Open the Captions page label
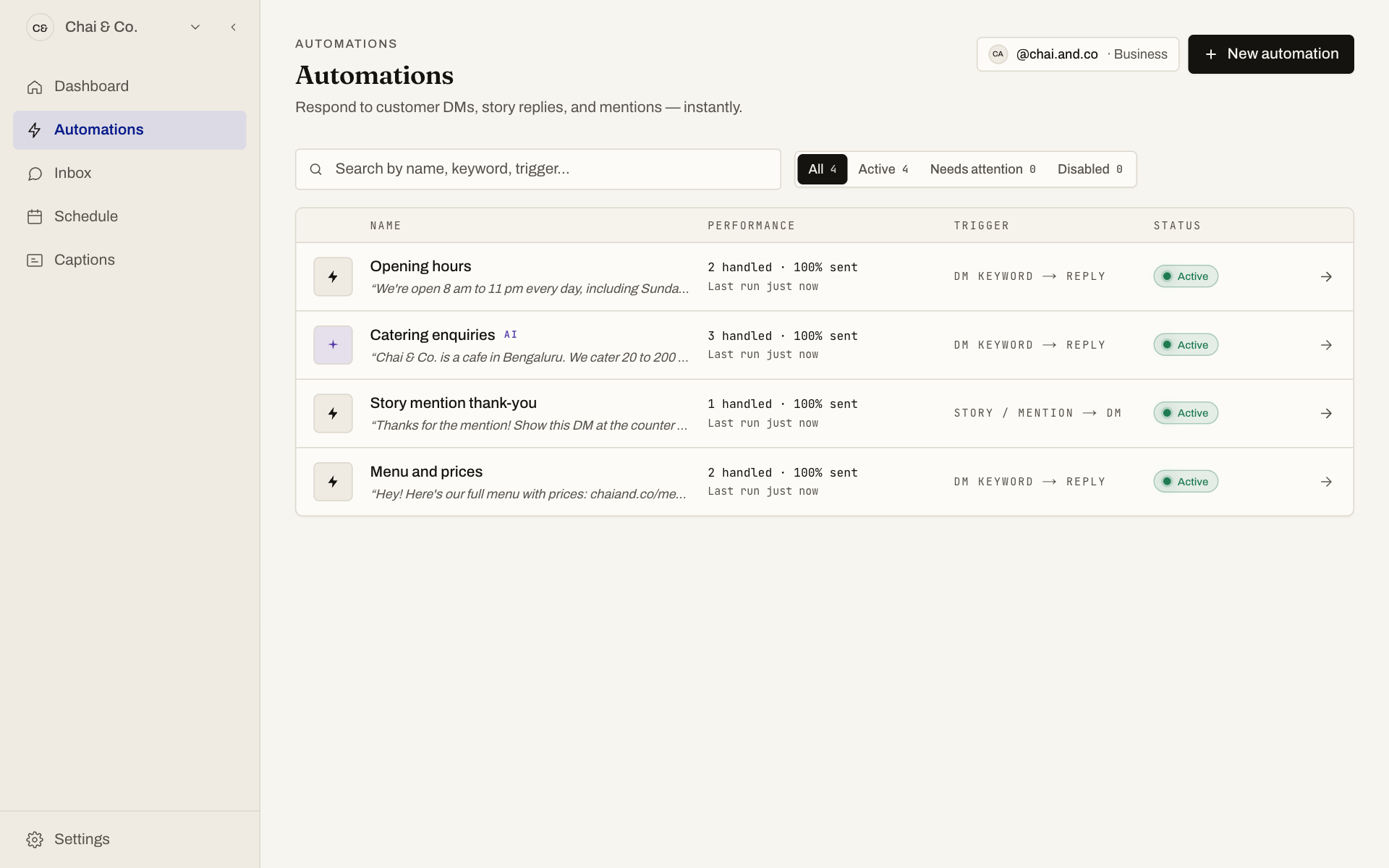Image resolution: width=1389 pixels, height=868 pixels. (x=85, y=260)
